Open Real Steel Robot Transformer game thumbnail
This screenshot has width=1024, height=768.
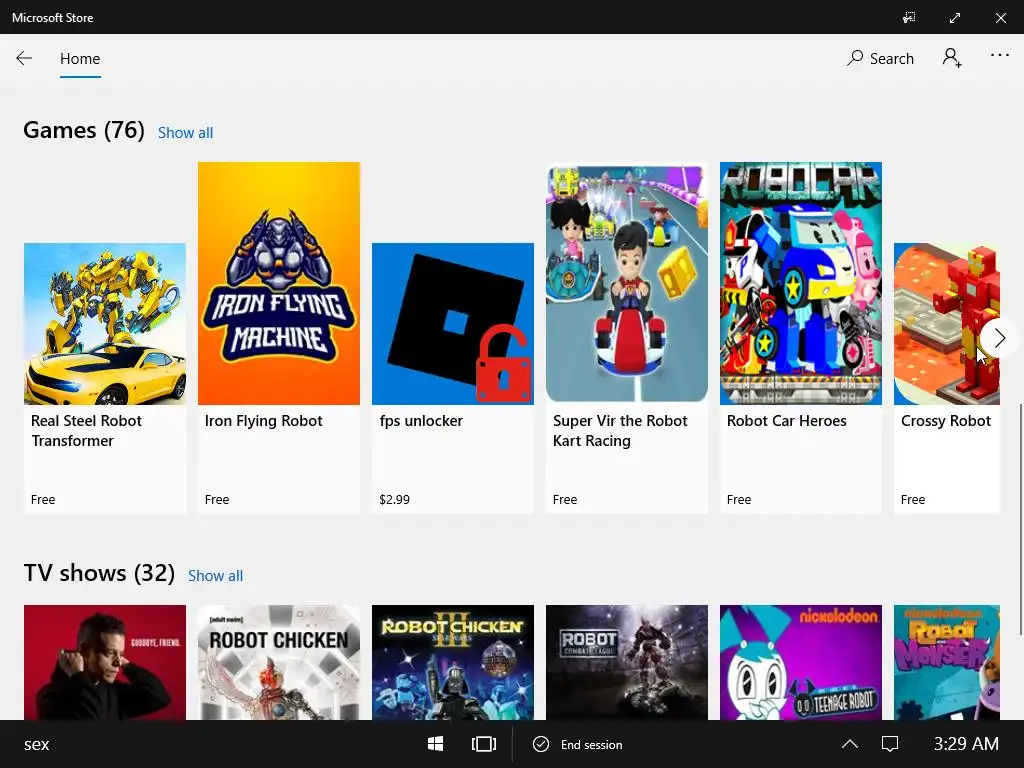[104, 324]
